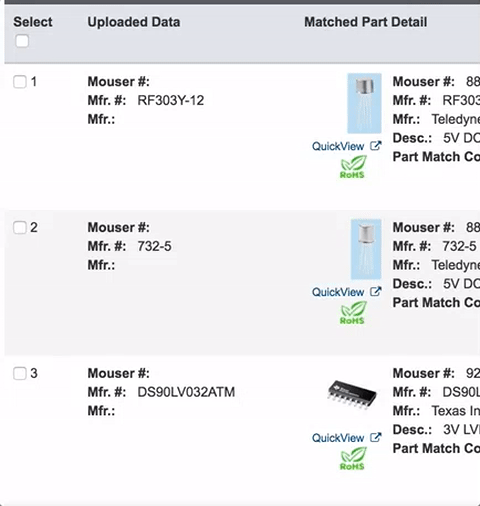This screenshot has height=506, width=480.
Task: Open the RF303Y-12 relay product thumbnail
Action: tap(364, 103)
